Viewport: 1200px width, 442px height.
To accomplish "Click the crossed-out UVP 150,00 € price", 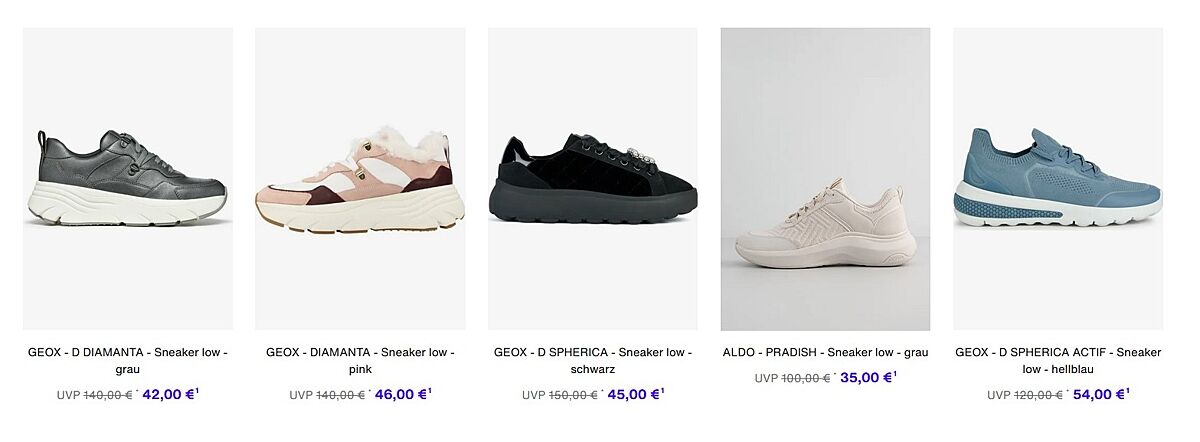I will coord(560,395).
